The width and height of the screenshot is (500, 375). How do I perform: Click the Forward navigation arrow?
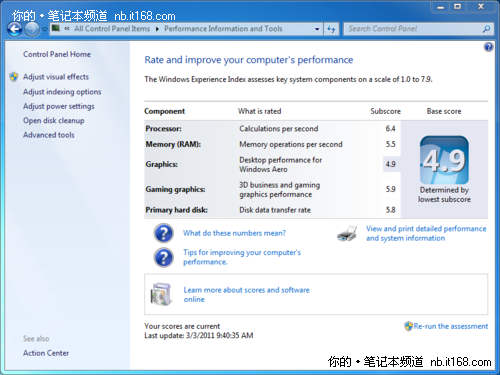[32, 29]
